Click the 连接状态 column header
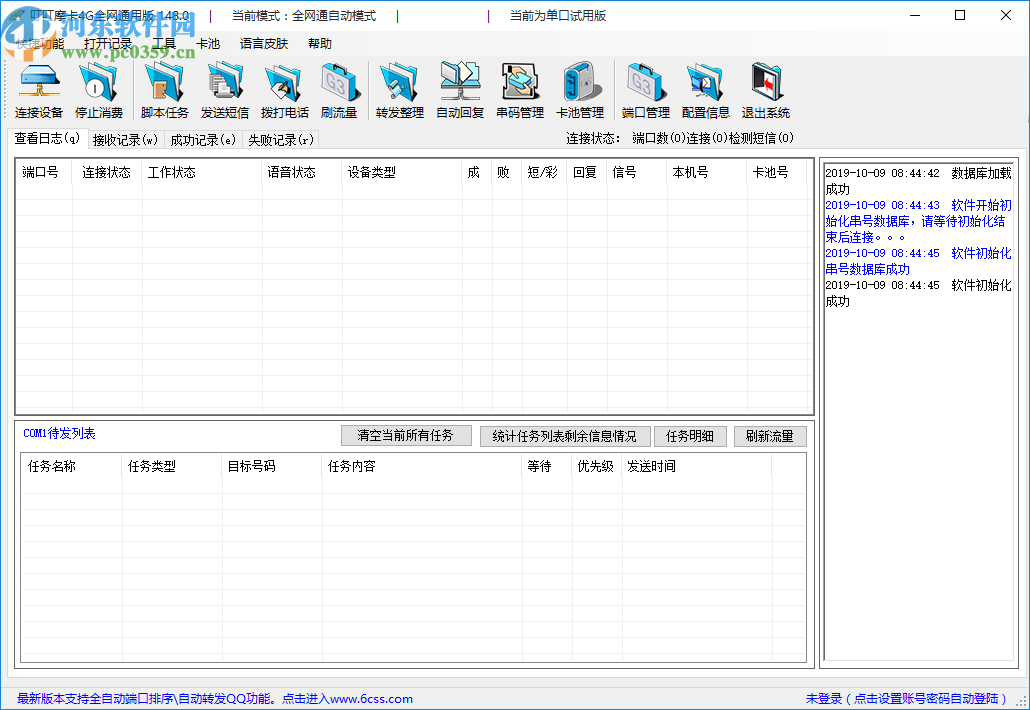1030x710 pixels. tap(106, 172)
